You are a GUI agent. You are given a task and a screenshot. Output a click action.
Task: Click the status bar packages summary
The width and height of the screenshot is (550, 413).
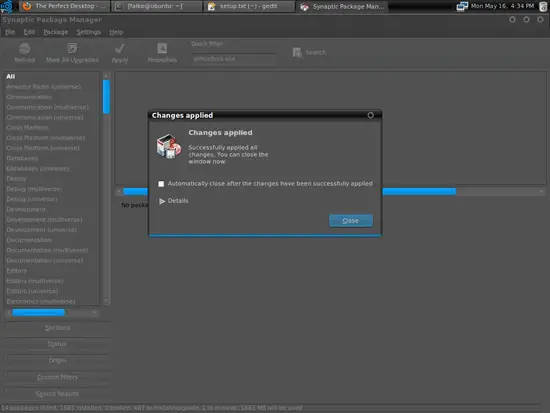point(152,408)
